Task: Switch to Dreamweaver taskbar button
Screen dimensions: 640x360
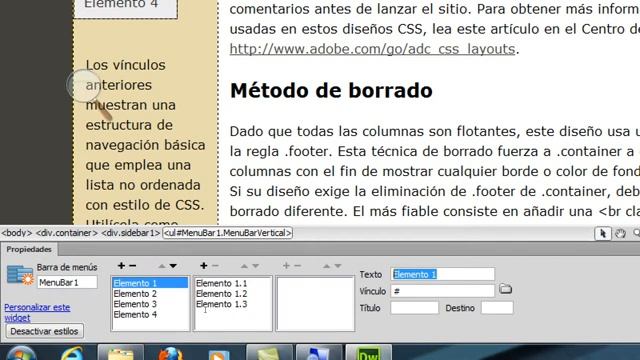Action: pyautogui.click(x=369, y=353)
